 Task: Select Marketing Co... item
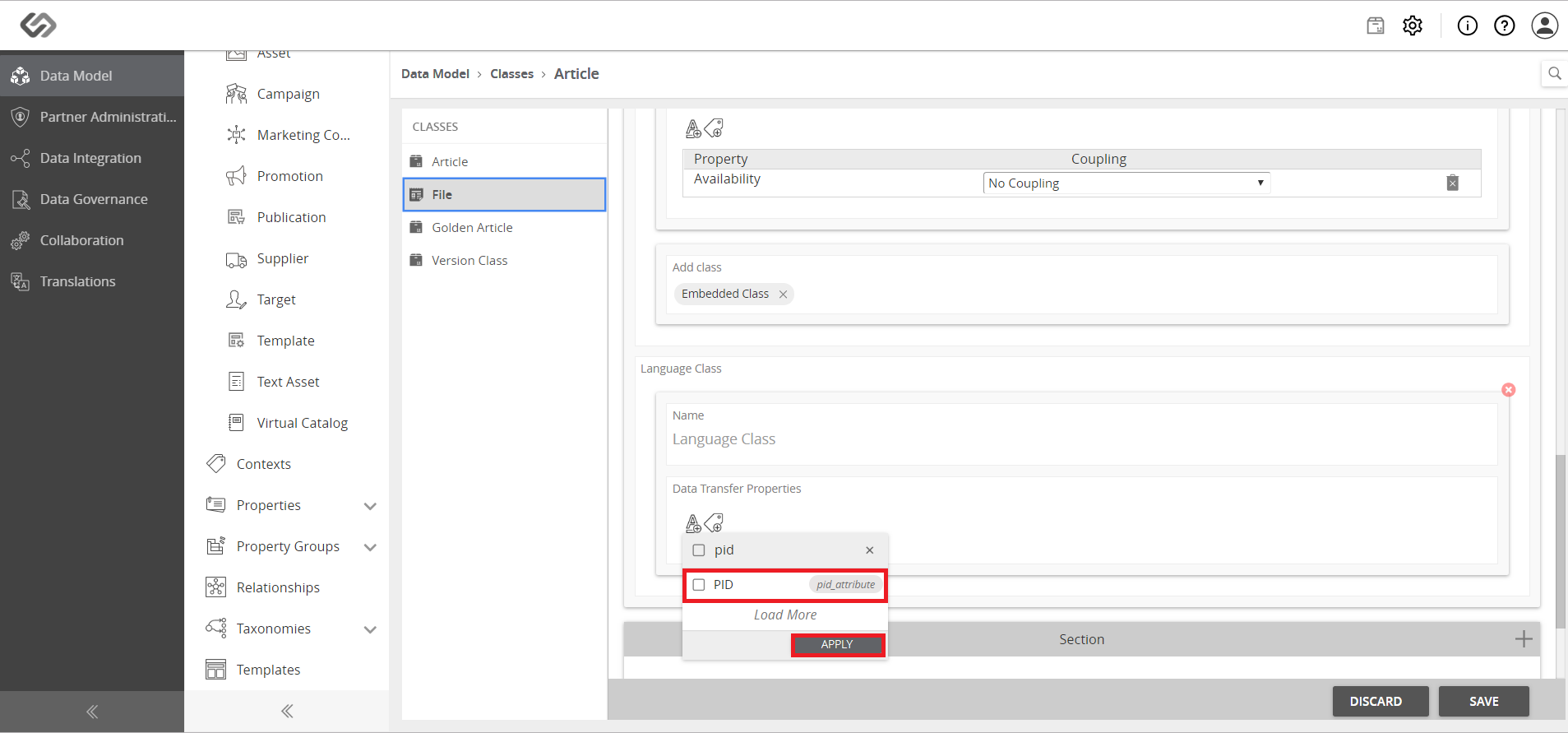click(x=287, y=135)
